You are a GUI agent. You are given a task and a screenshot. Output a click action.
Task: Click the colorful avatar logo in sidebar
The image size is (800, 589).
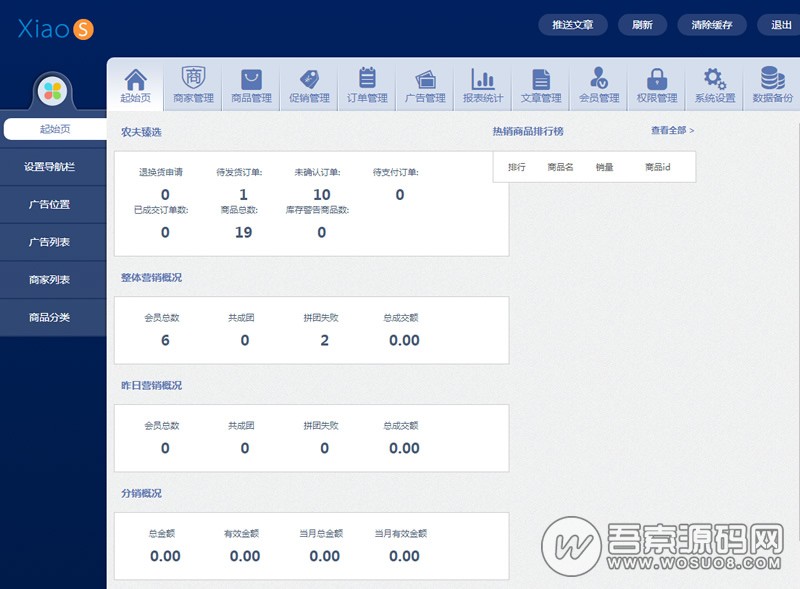(53, 92)
